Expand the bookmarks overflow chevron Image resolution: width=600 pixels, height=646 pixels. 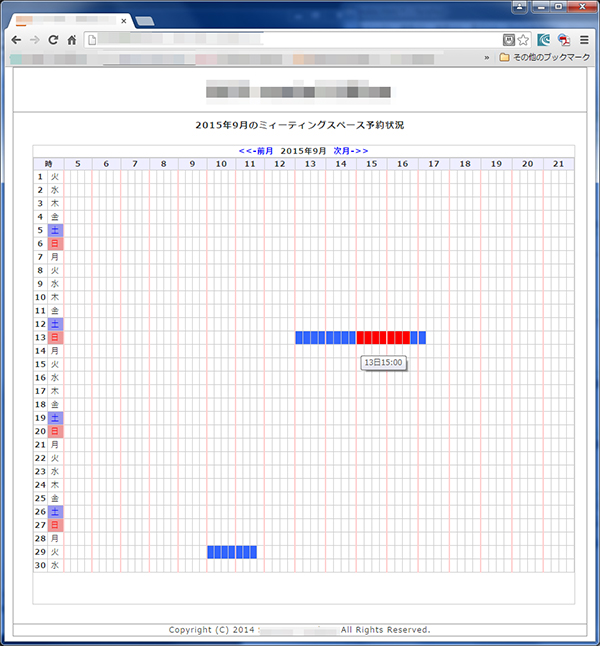[486, 58]
